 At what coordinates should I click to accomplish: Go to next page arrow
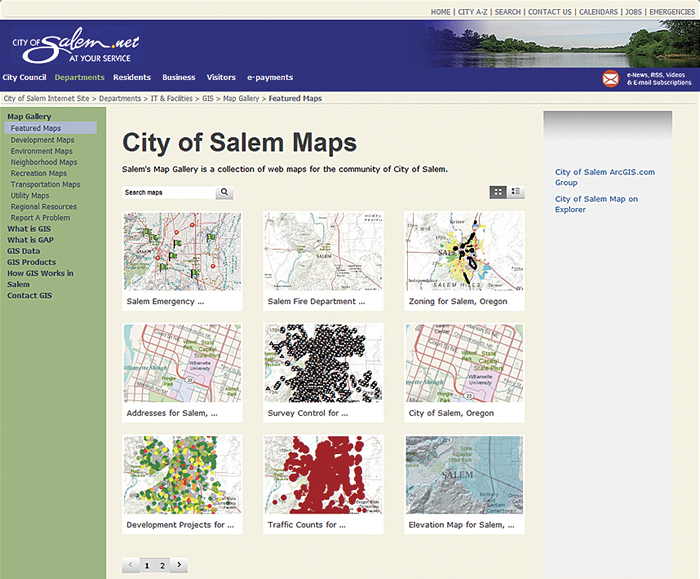tap(179, 565)
